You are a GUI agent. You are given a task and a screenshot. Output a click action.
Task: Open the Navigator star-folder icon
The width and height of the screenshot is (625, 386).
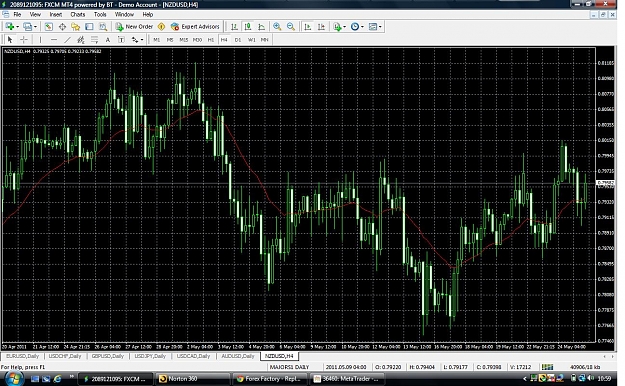point(75,27)
